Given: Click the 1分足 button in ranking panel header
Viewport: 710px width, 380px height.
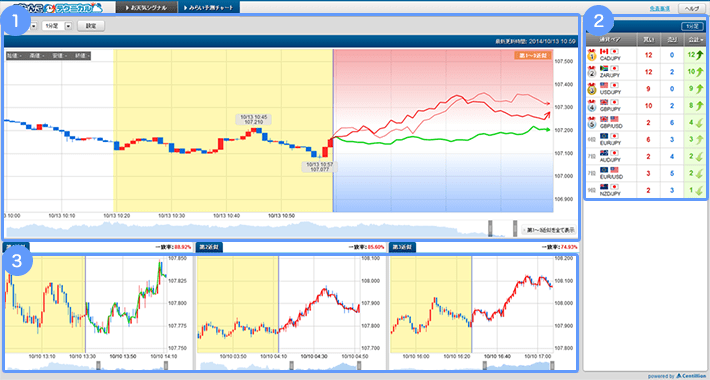Looking at the screenshot, I should coord(692,26).
